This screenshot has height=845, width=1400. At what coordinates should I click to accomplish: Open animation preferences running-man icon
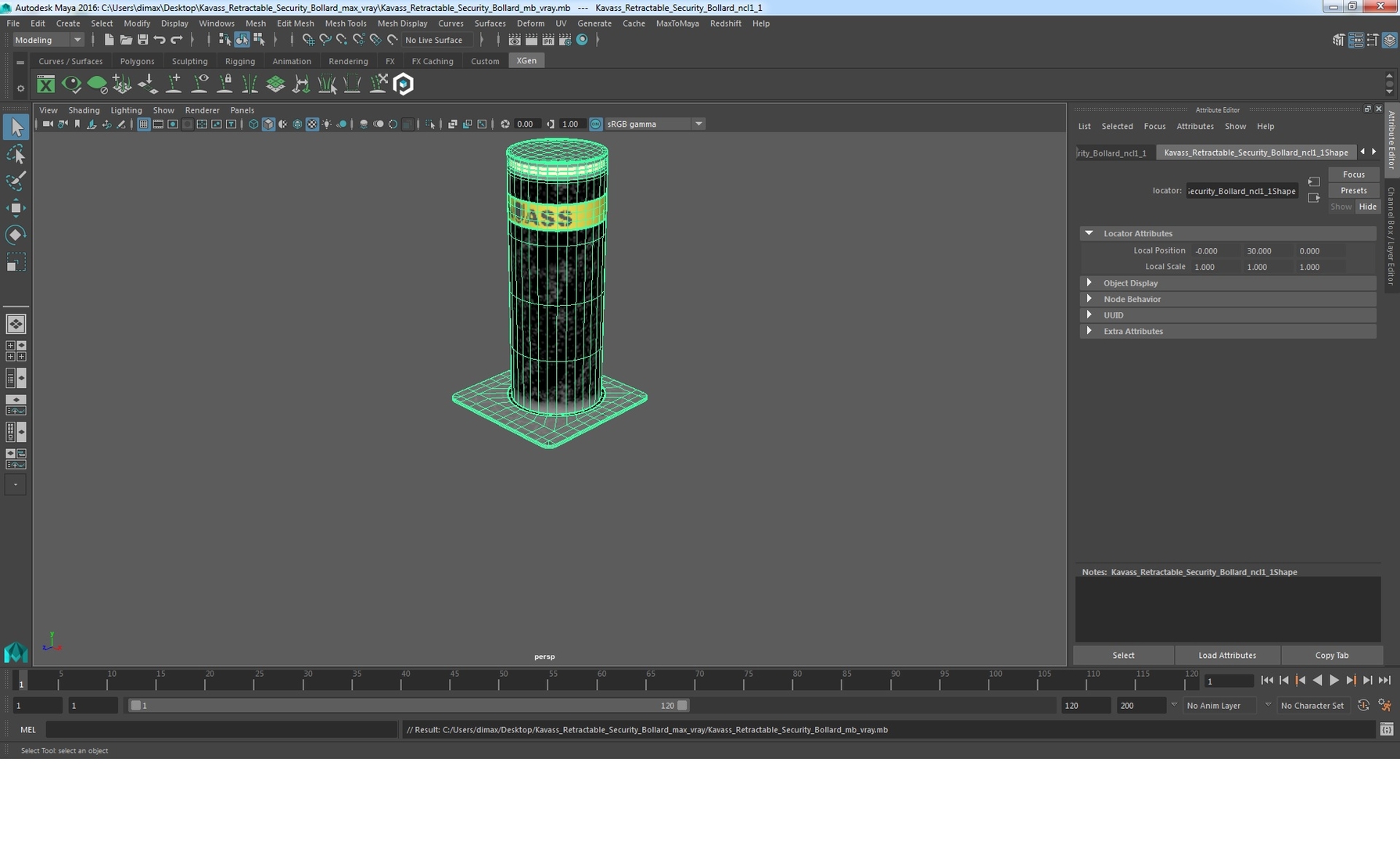pyautogui.click(x=1384, y=706)
